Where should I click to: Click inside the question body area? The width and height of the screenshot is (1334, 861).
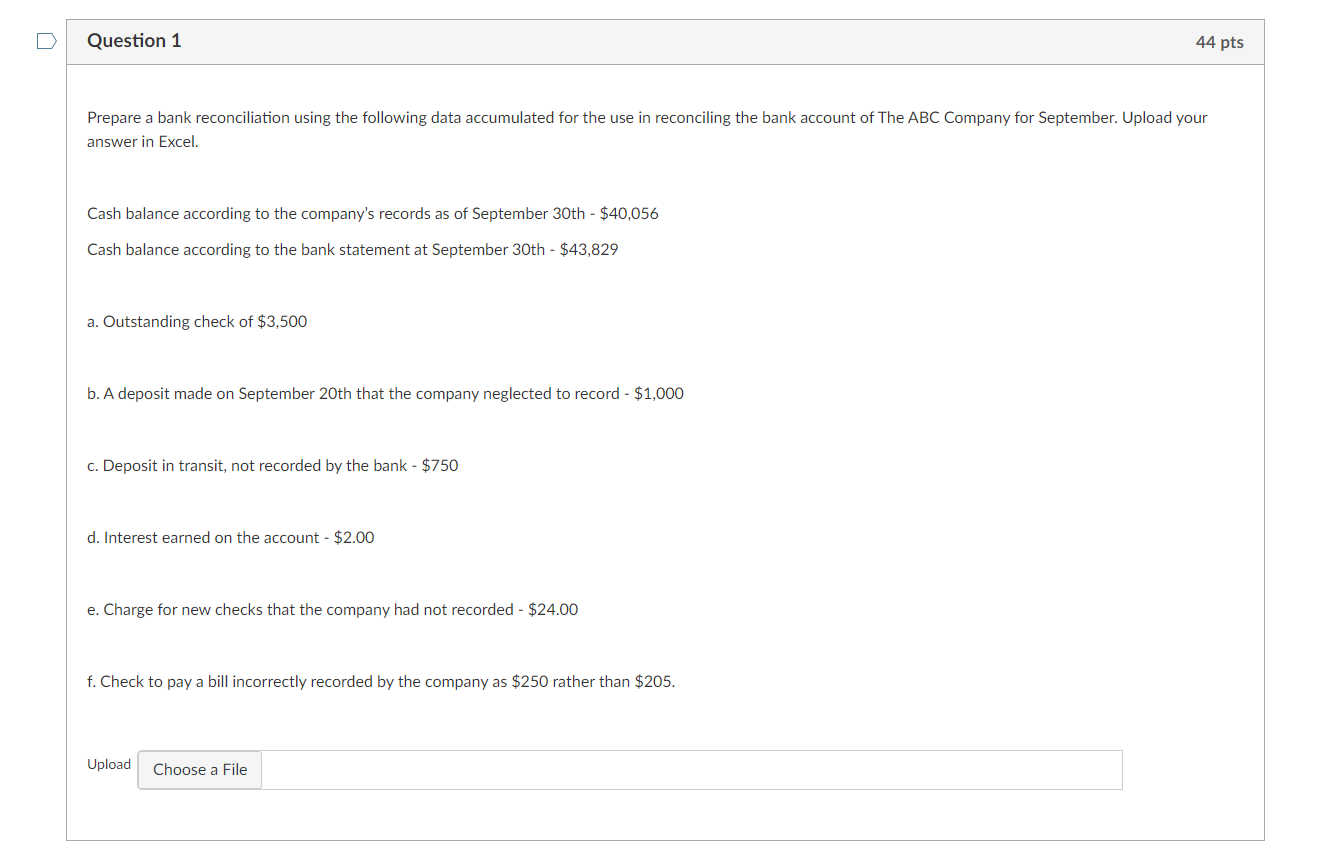pyautogui.click(x=660, y=450)
